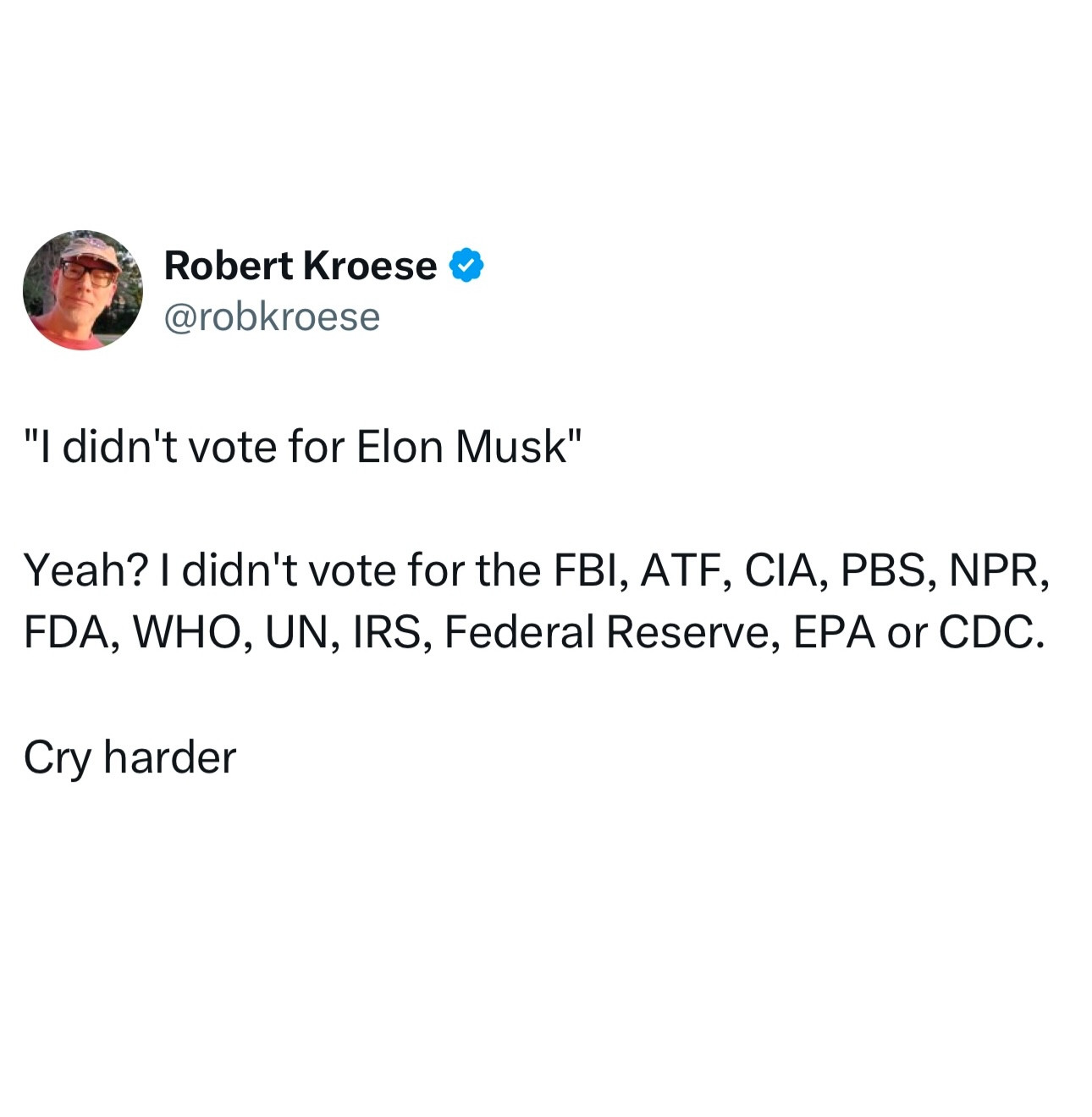Click the "Cry harder" closing line
The width and height of the screenshot is (1092, 1117).
(130, 757)
